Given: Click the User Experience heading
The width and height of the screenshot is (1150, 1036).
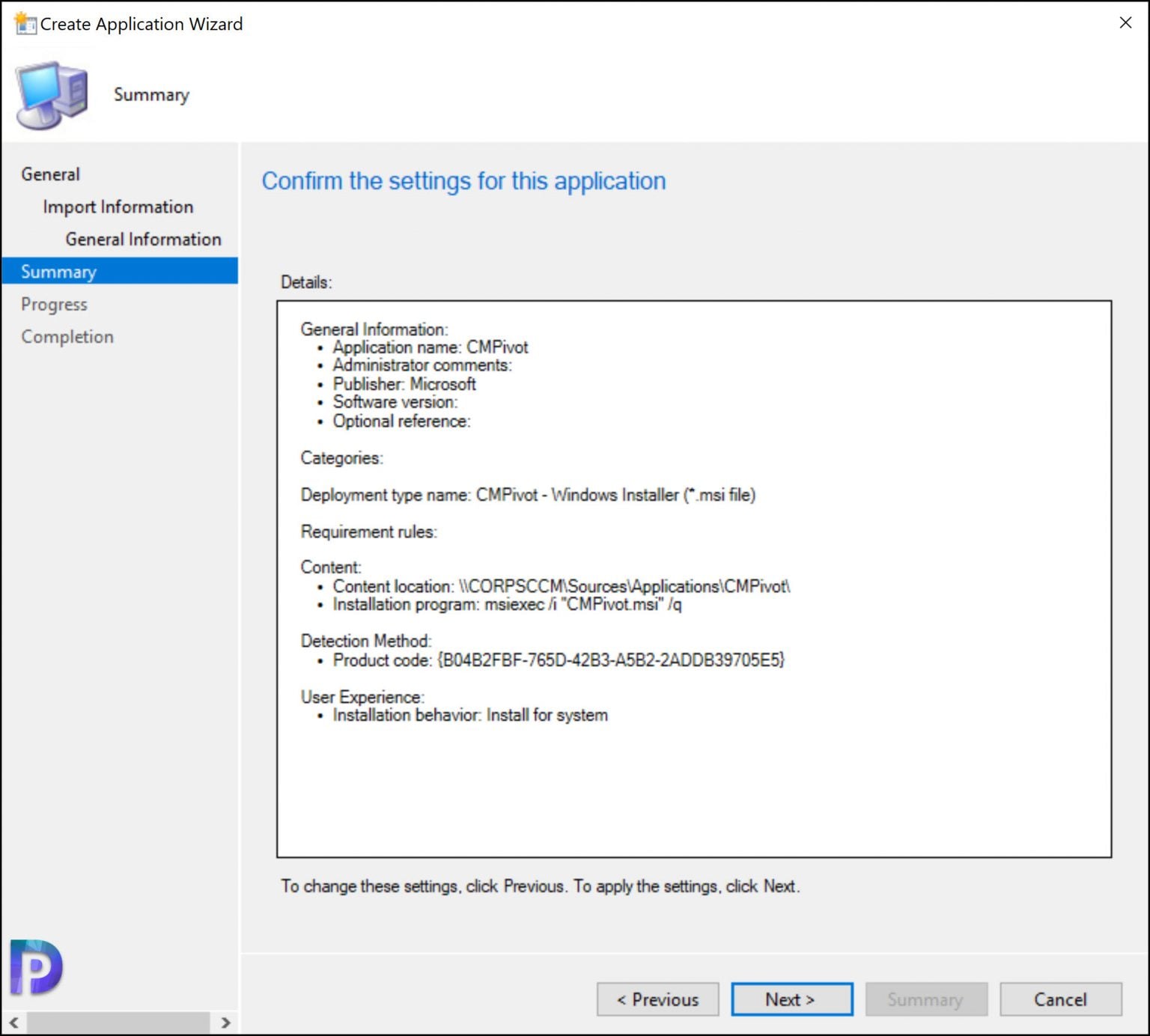Looking at the screenshot, I should pyautogui.click(x=362, y=697).
